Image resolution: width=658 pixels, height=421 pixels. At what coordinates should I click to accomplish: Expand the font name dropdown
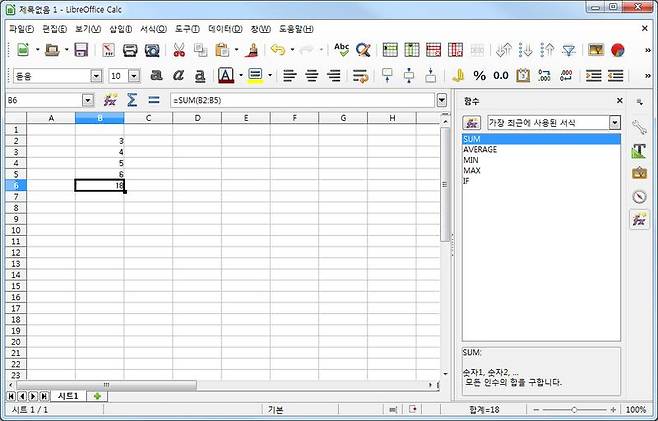97,76
